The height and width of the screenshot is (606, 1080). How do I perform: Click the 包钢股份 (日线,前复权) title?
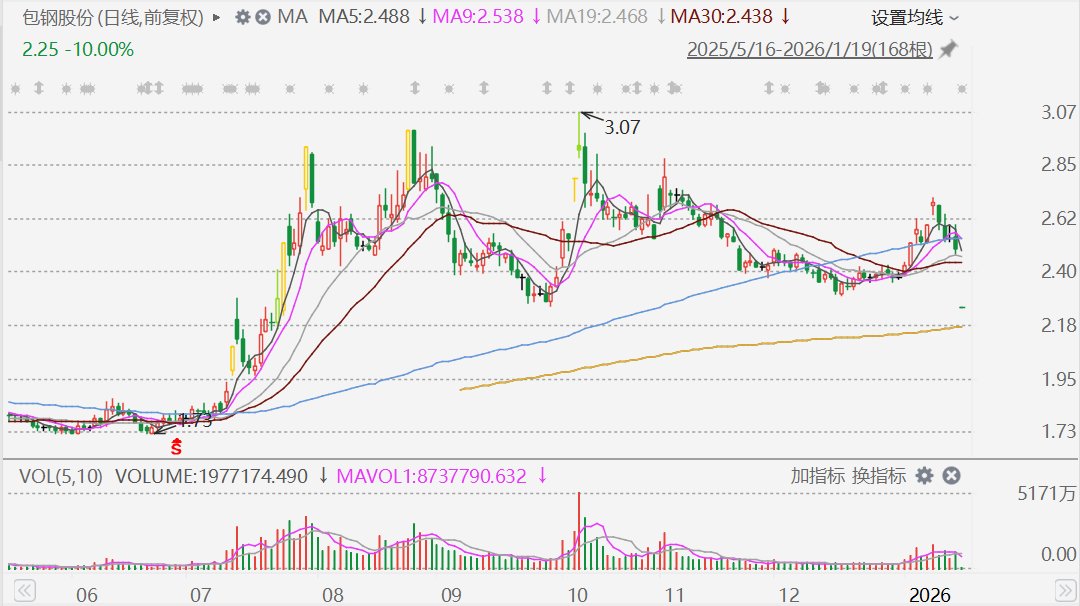pyautogui.click(x=113, y=17)
